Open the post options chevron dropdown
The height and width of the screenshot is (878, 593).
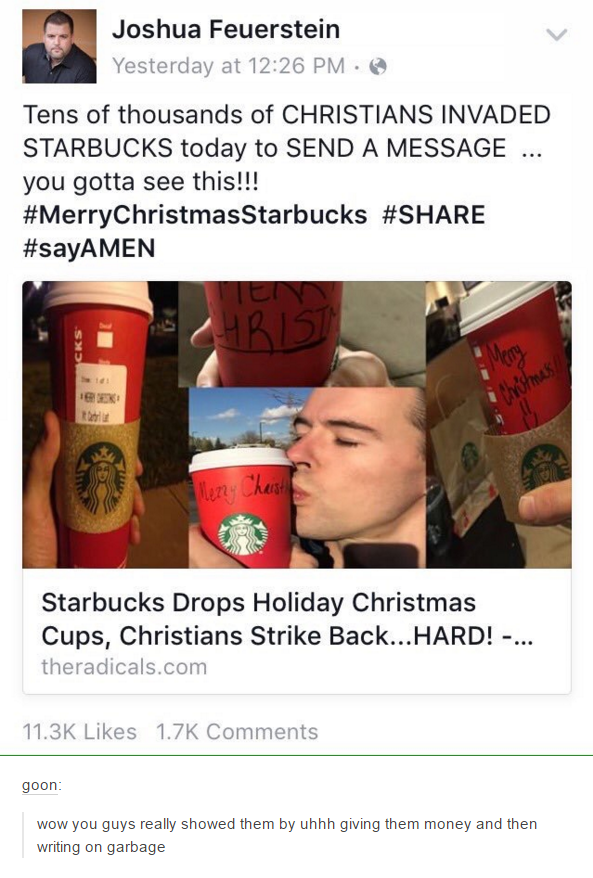tap(557, 34)
